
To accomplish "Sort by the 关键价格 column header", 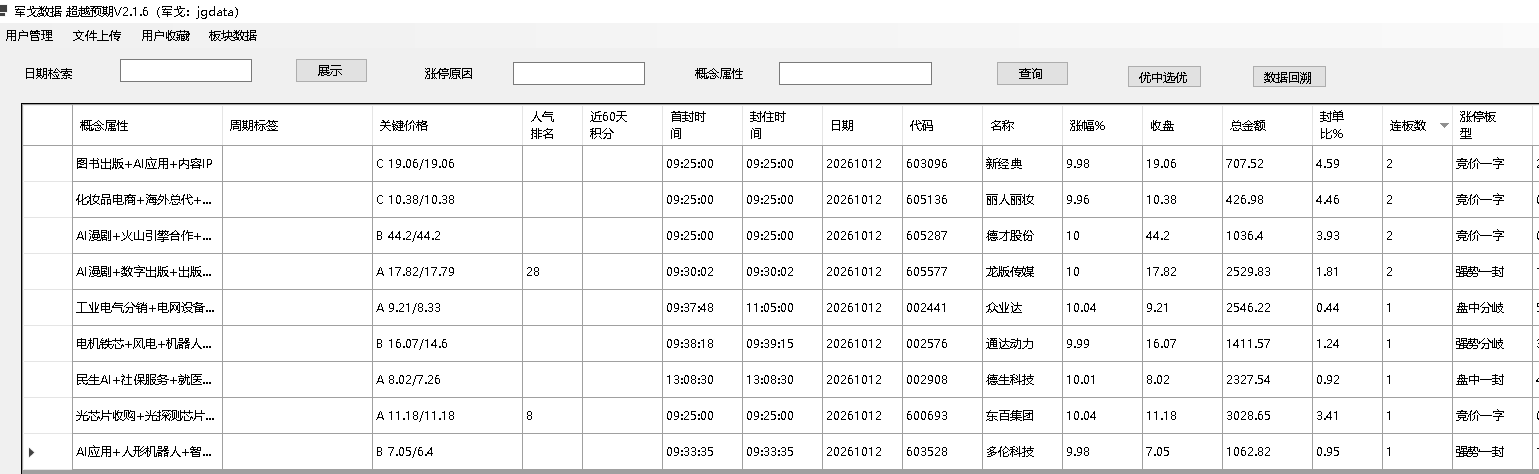I will (x=447, y=126).
